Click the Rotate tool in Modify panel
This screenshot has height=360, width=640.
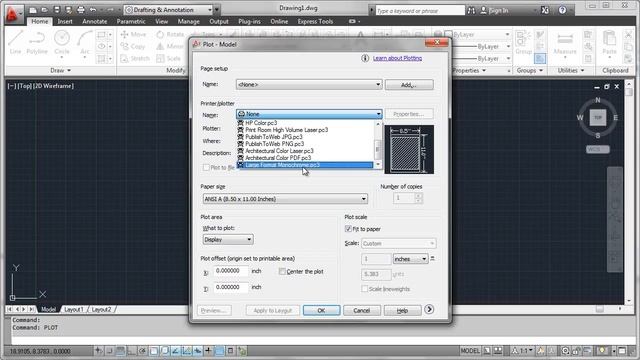point(170,35)
